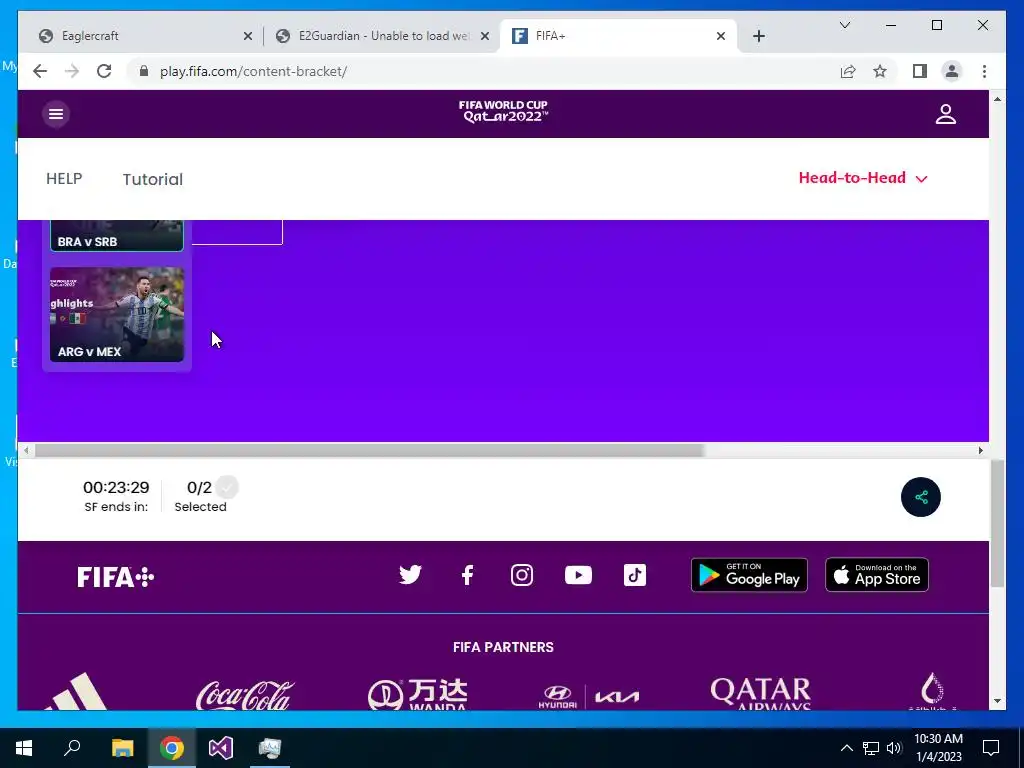Open the user profile icon
The height and width of the screenshot is (768, 1024).
tap(946, 114)
